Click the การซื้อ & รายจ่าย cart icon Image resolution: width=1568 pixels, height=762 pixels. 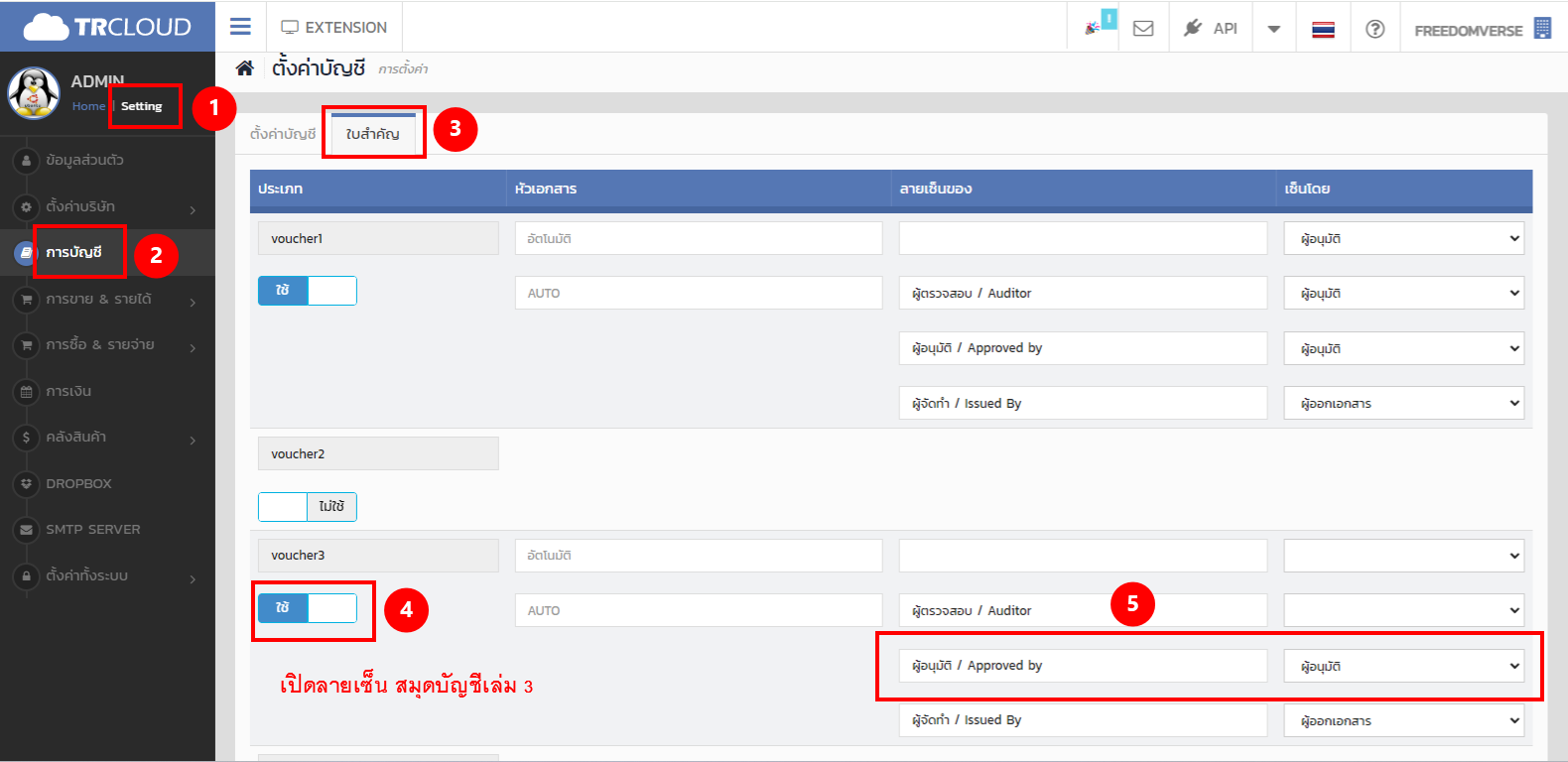click(x=26, y=345)
